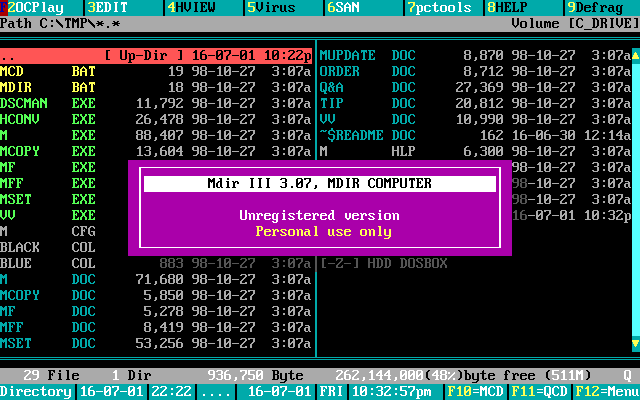Select file DSCMAN EXE
640x400 pixels.
[156, 103]
